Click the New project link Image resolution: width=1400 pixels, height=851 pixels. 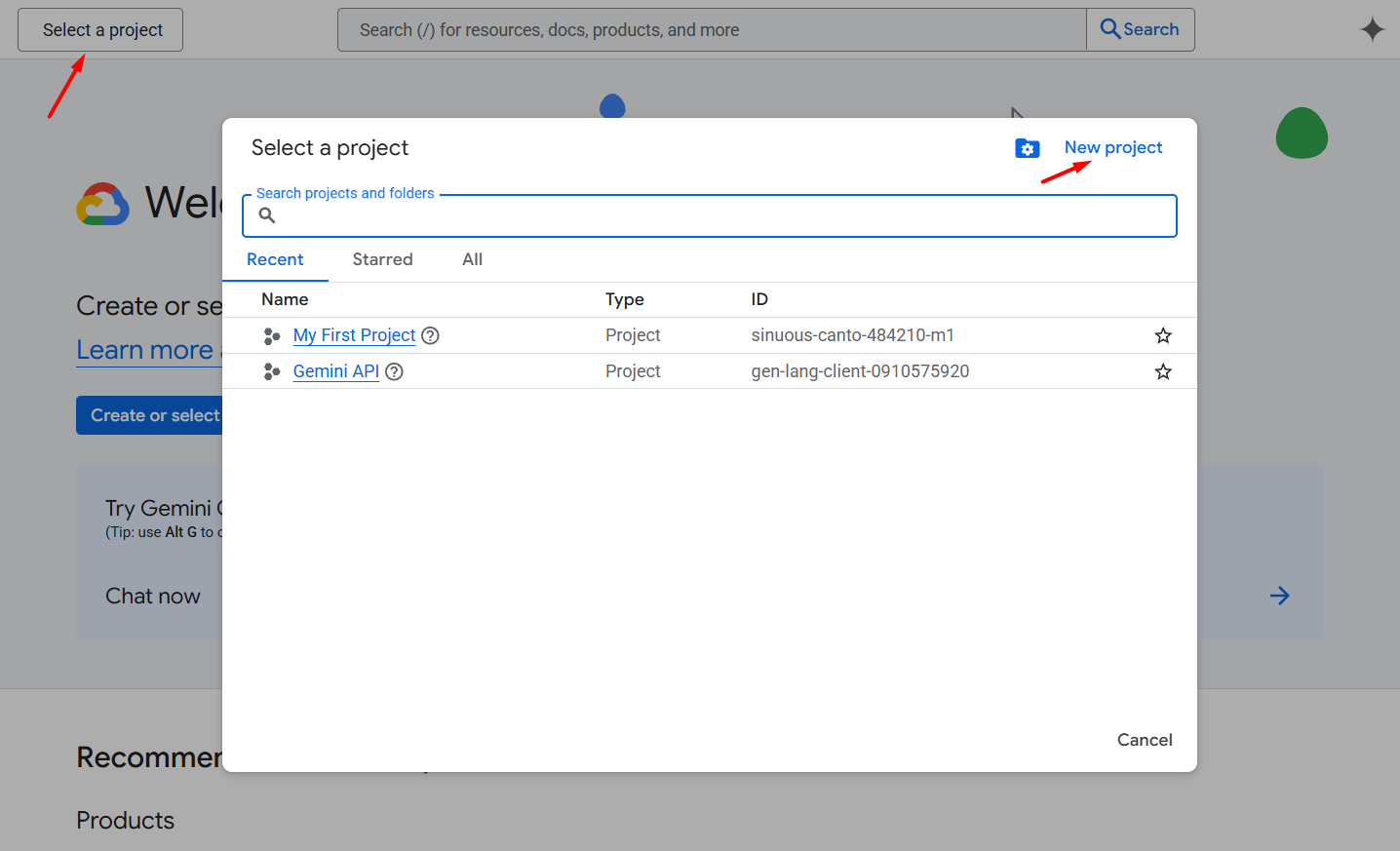1112,147
